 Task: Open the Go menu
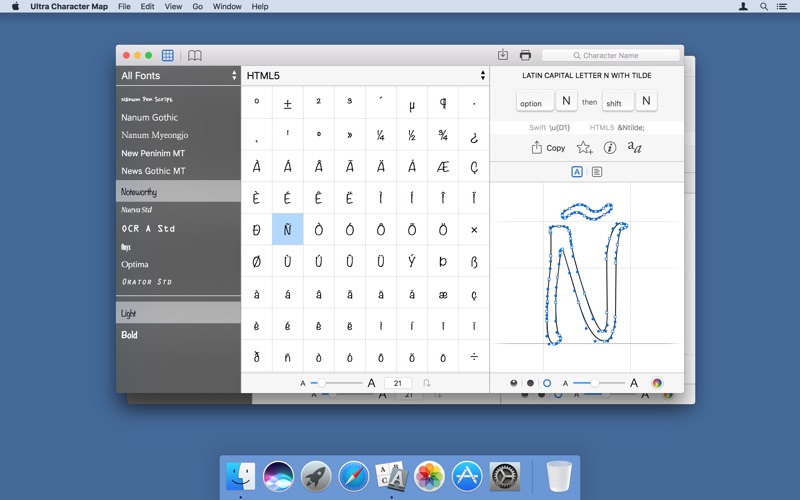point(197,6)
